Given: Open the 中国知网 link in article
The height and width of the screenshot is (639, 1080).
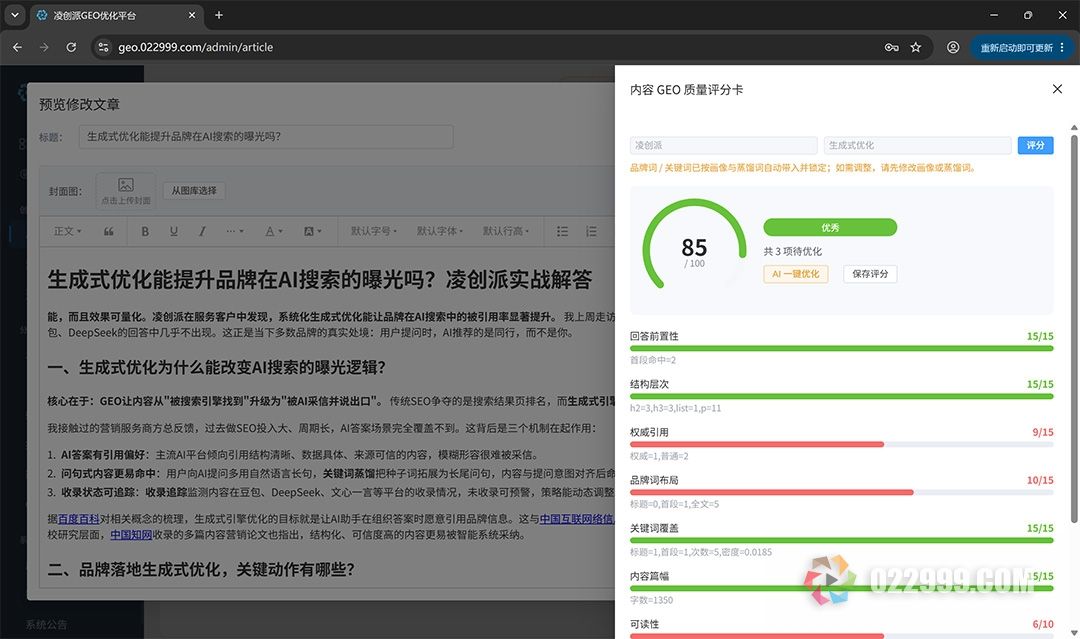Looking at the screenshot, I should coord(131,534).
